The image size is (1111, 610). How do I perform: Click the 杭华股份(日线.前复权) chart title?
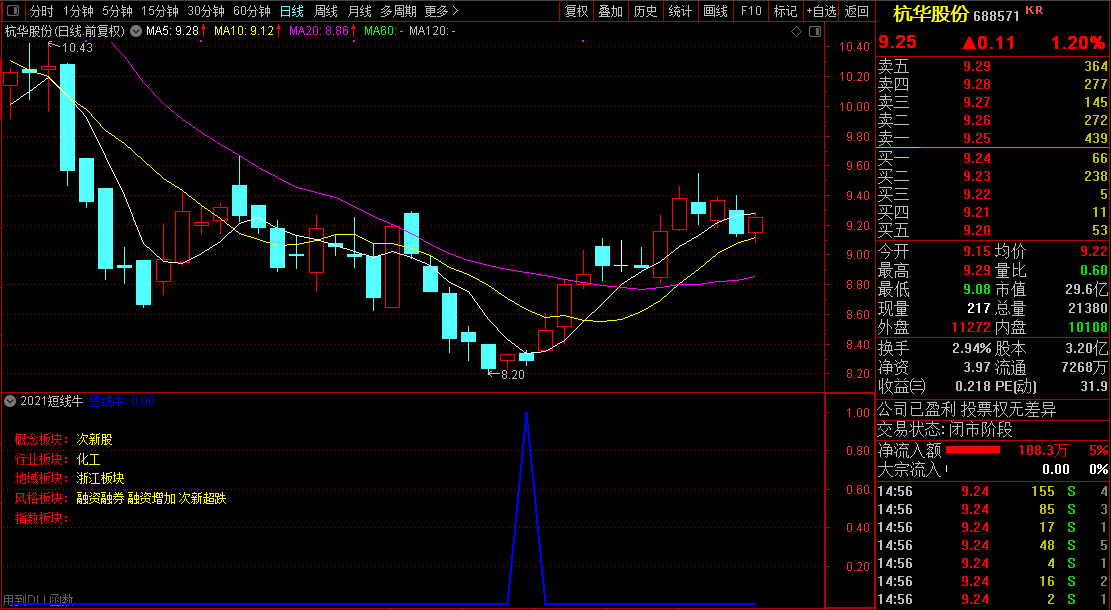point(64,31)
